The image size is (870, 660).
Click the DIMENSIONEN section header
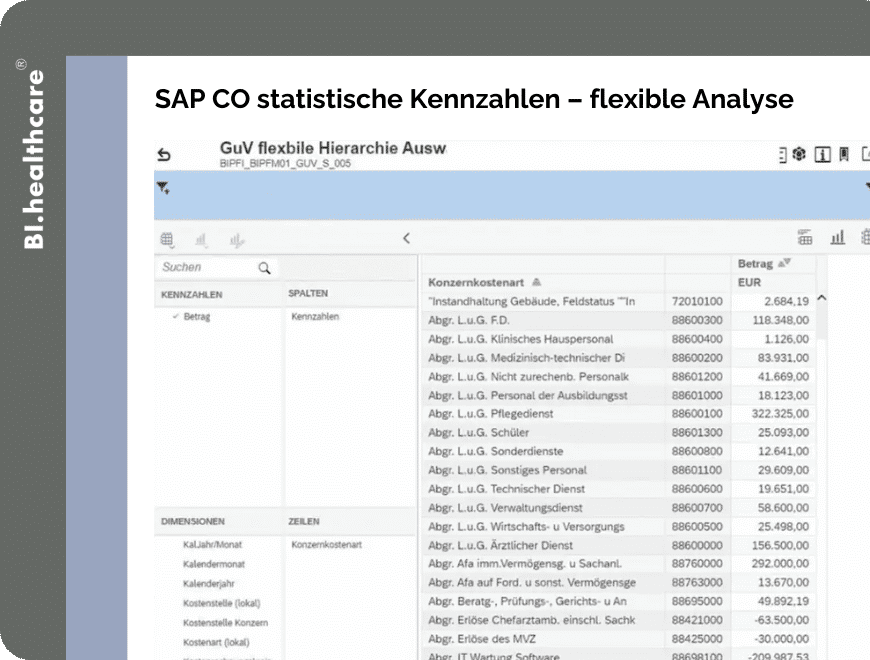tap(193, 521)
